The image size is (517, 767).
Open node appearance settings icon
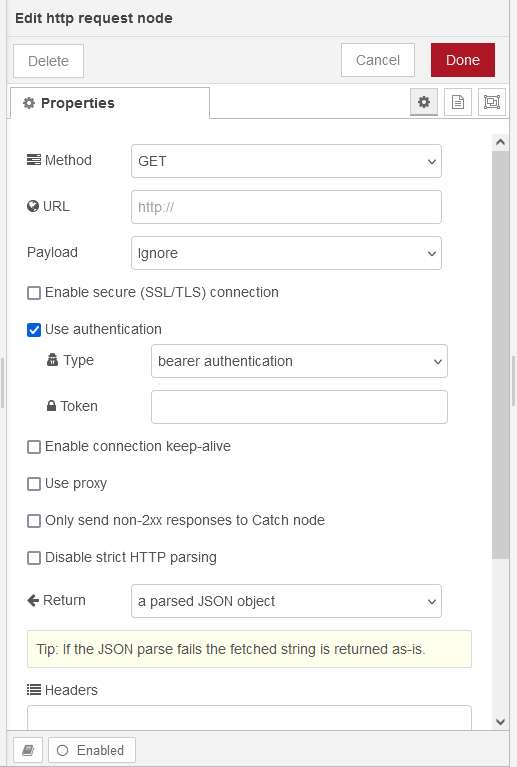492,102
